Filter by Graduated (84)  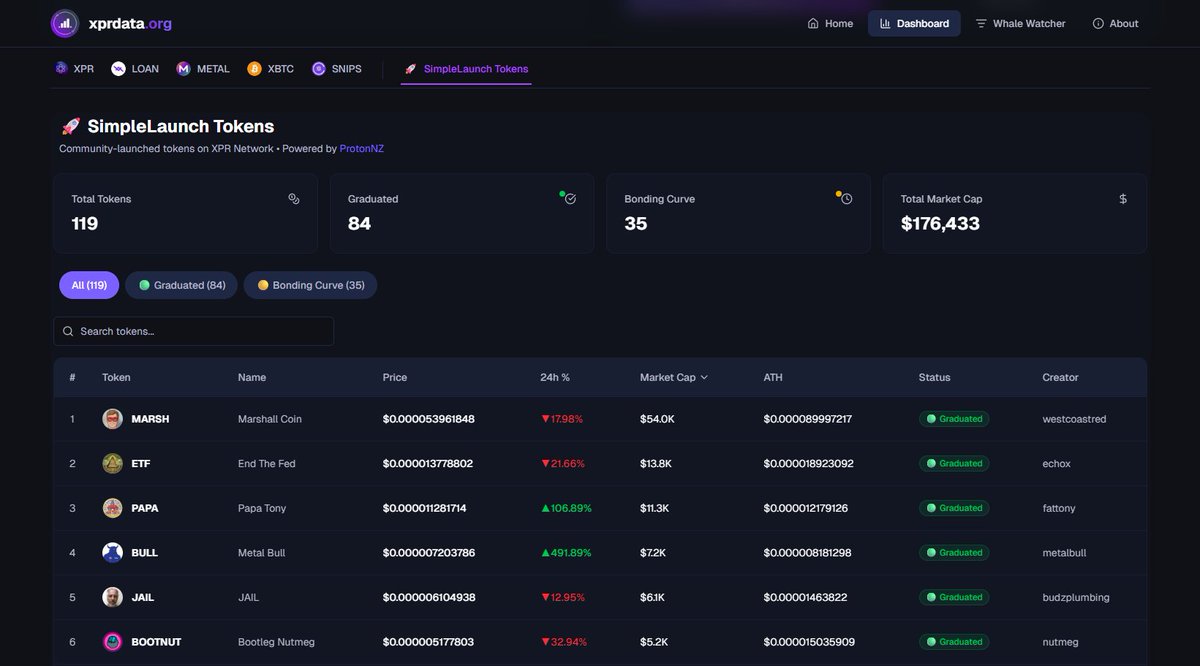click(182, 285)
